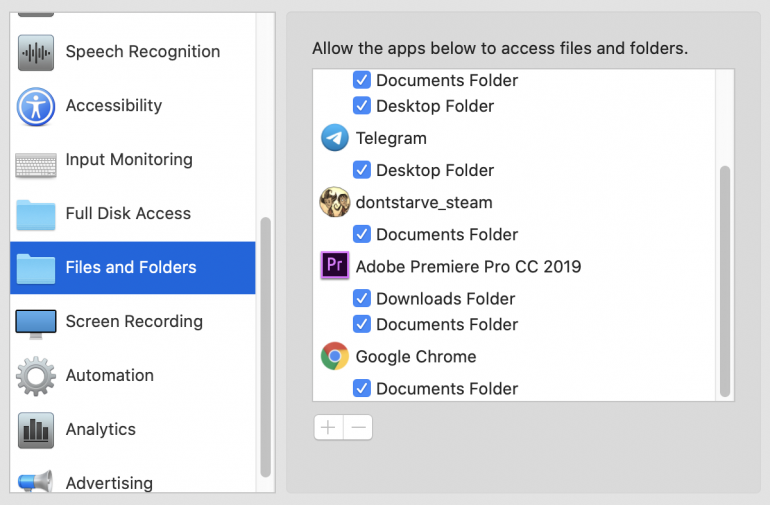Click the Google Chrome app icon
The image size is (770, 505).
click(x=335, y=356)
